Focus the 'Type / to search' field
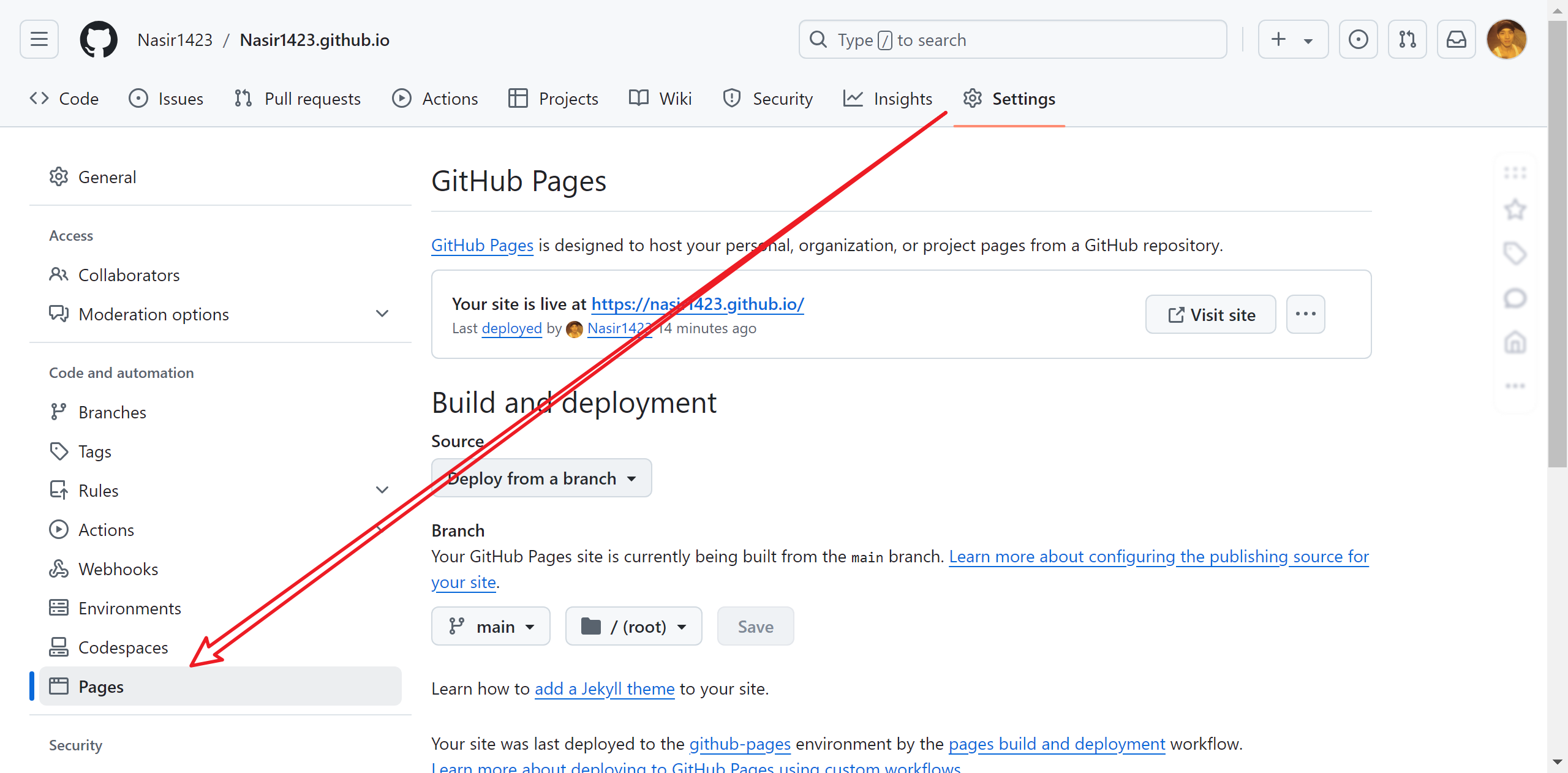 tap(1012, 40)
